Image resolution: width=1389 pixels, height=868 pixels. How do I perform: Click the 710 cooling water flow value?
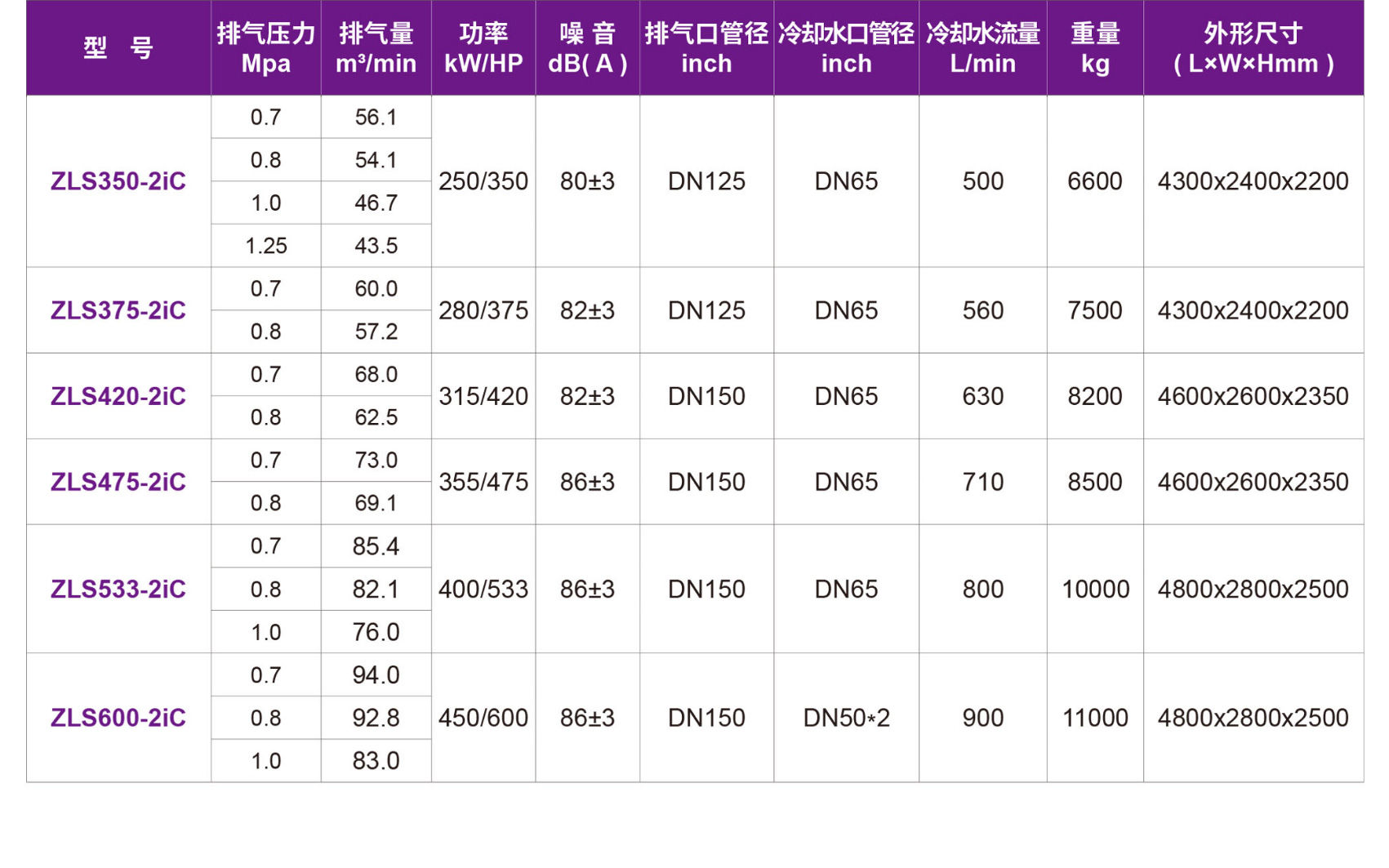tap(983, 482)
